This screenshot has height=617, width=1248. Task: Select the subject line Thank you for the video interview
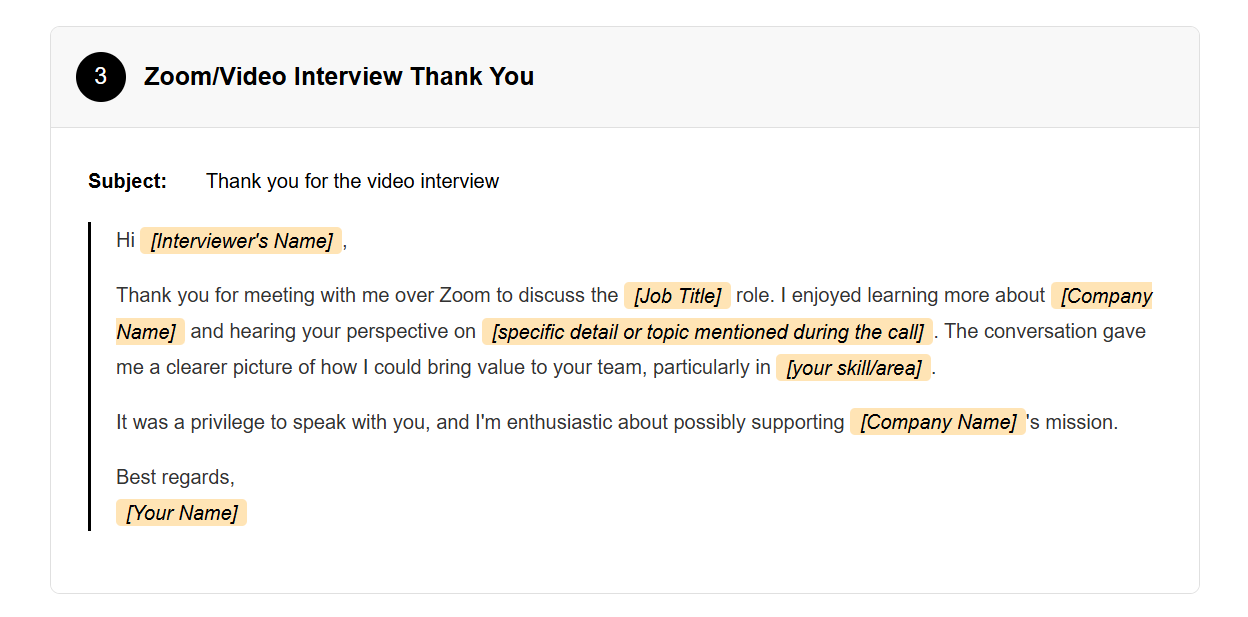point(352,181)
